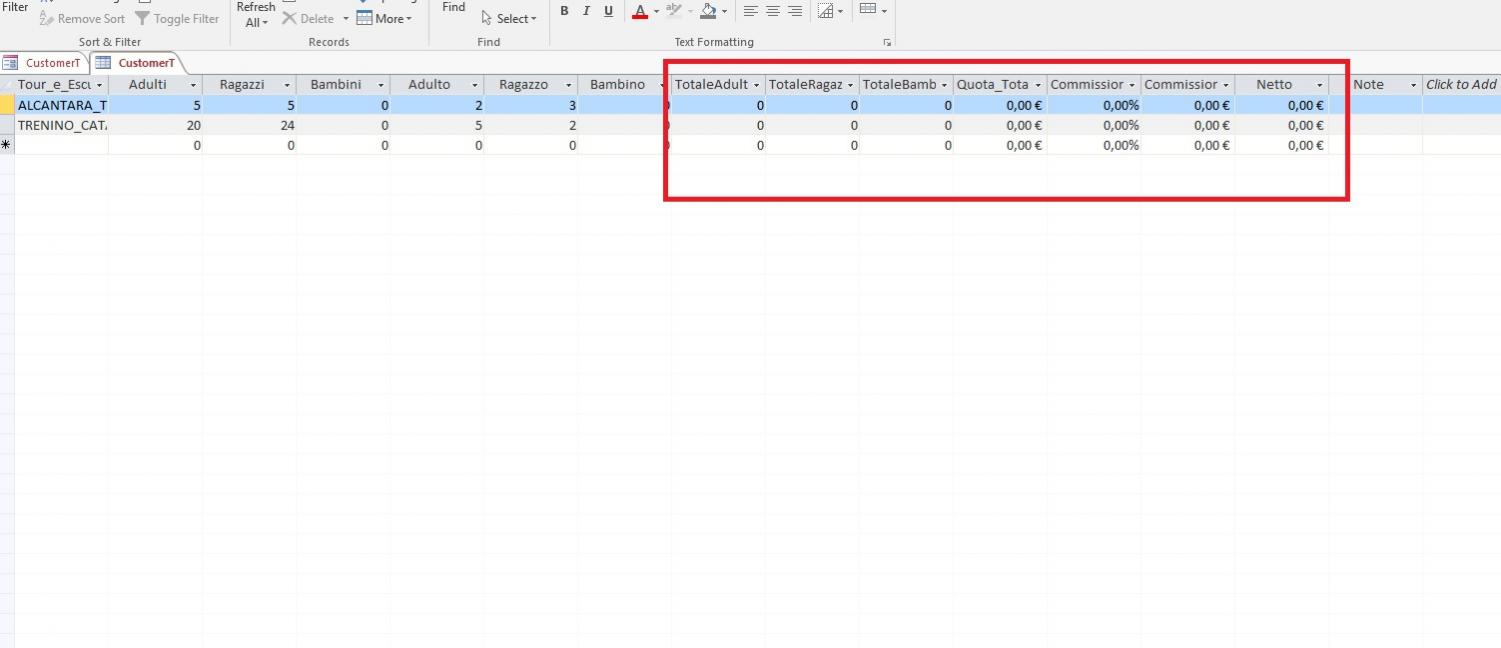Click the Delete record button

pos(308,19)
